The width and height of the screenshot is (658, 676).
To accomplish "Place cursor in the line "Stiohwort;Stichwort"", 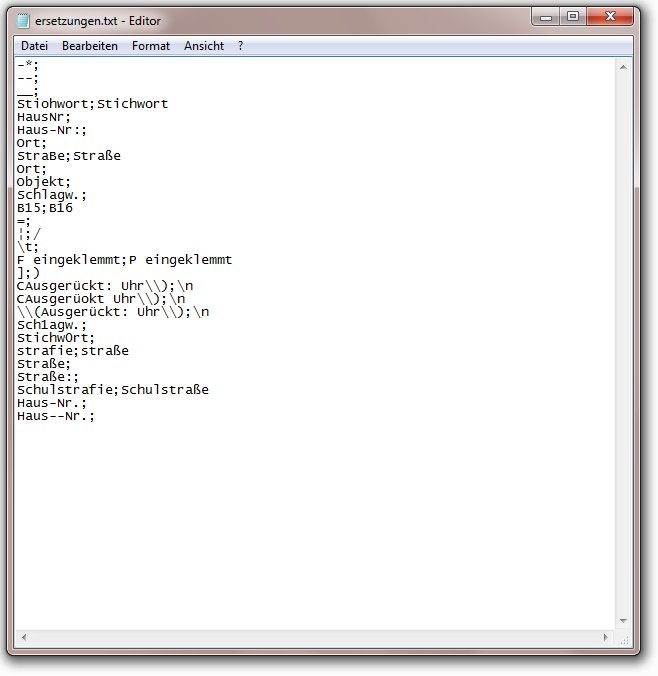I will click(x=92, y=104).
